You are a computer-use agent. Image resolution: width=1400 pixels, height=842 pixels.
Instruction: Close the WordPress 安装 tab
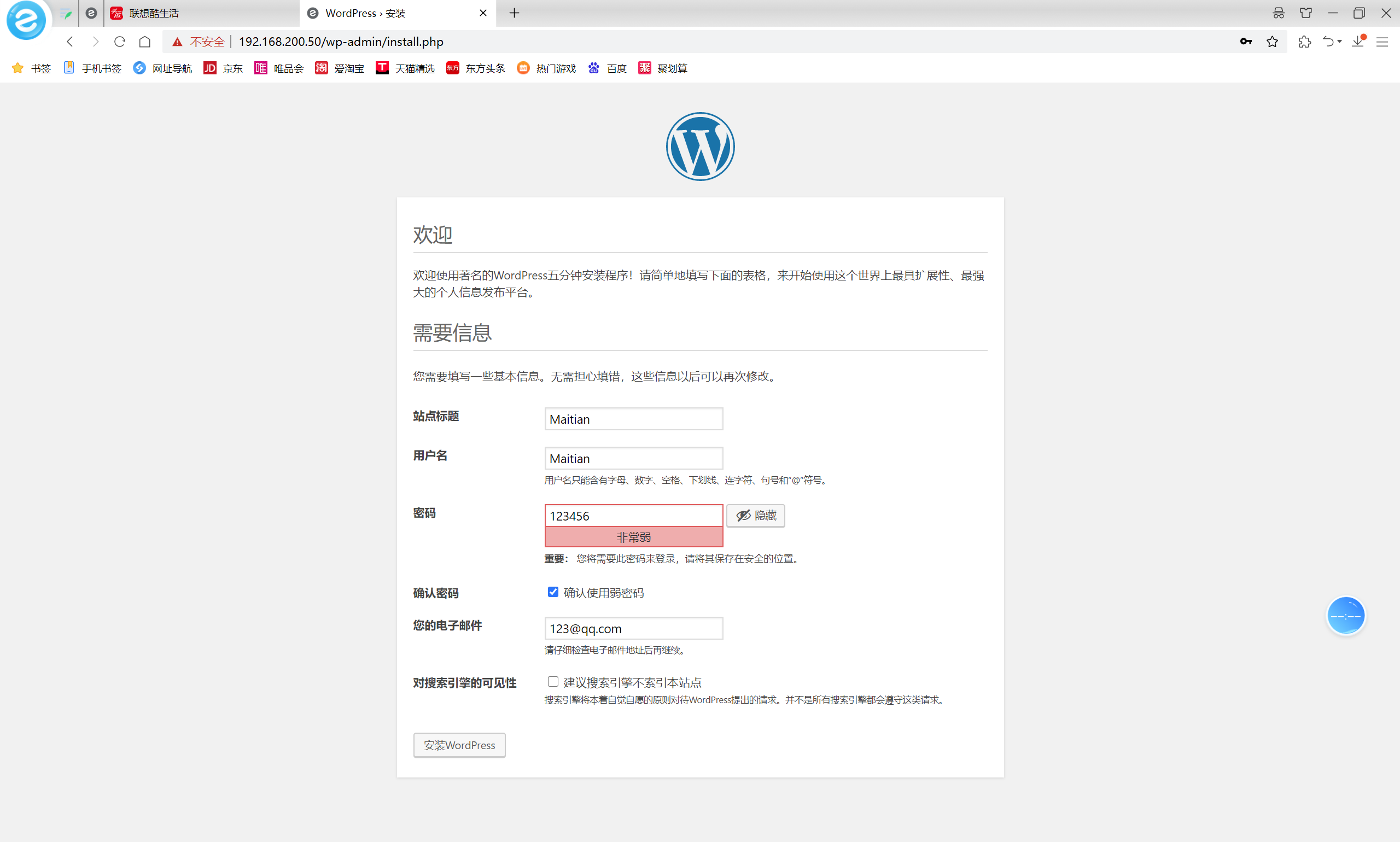[483, 13]
